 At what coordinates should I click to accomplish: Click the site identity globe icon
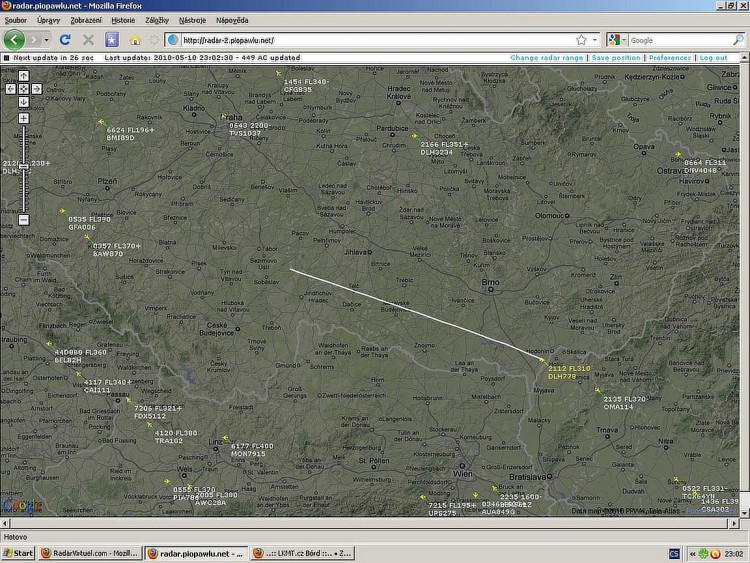coord(173,40)
